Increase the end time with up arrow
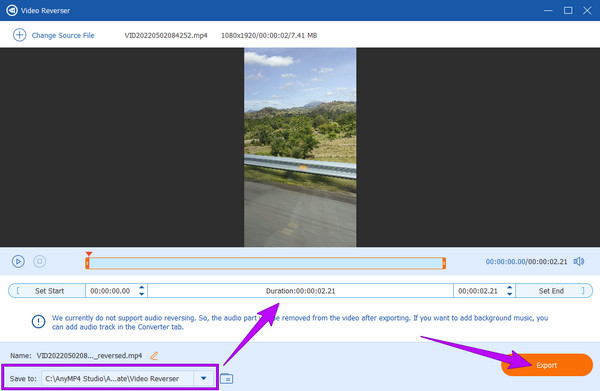Screen dimensions: 600x391 coord(509,287)
